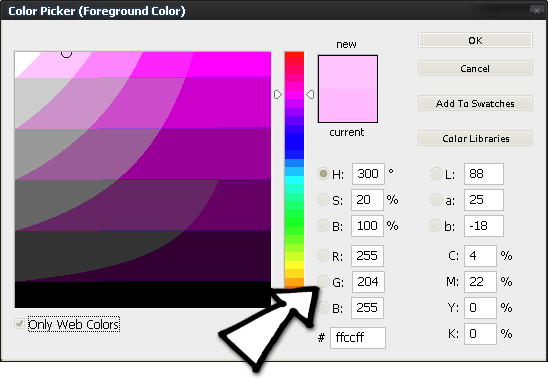Select the B blue radio button
This screenshot has width=548, height=380.
click(323, 308)
